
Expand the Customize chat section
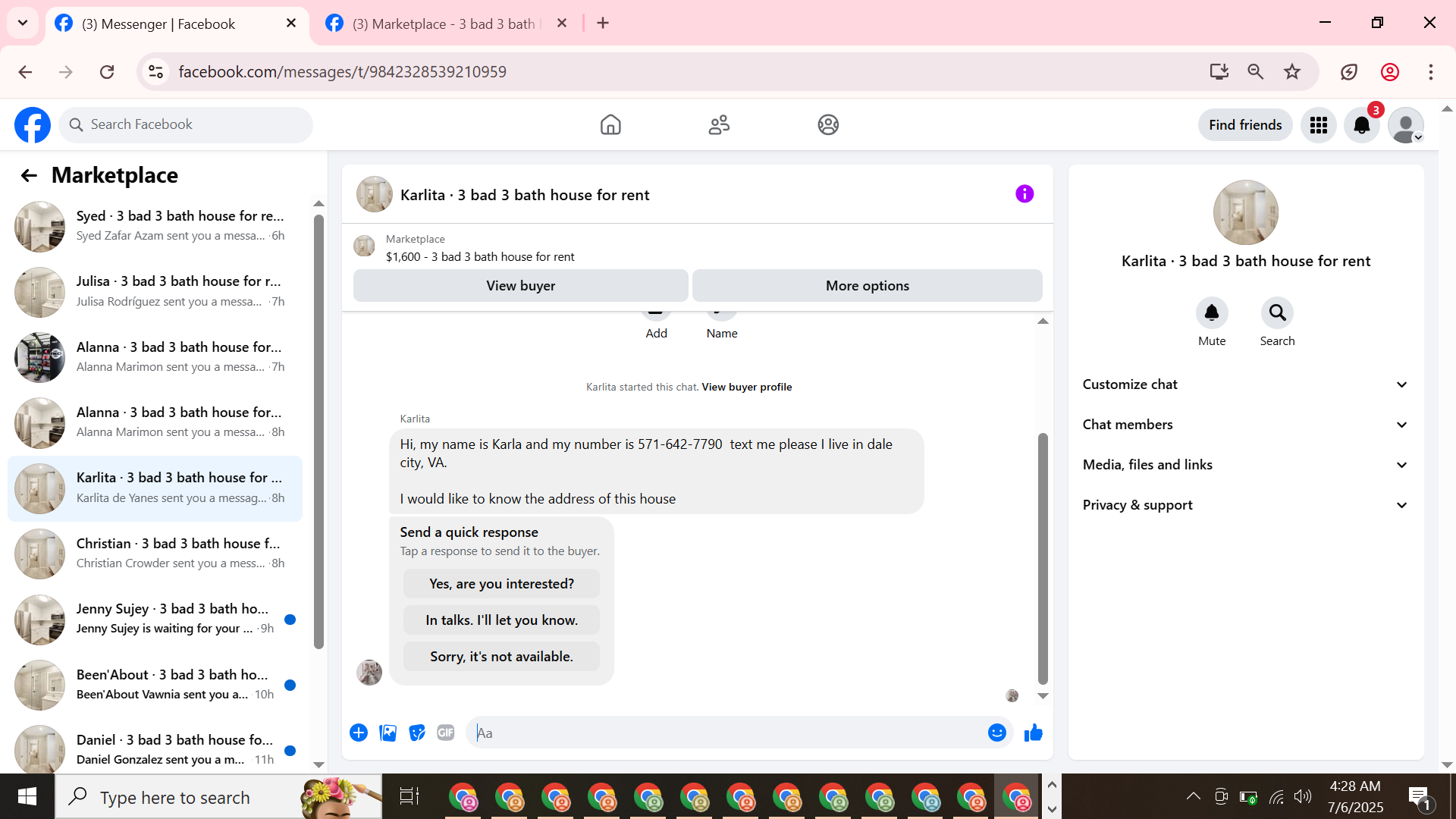point(1245,384)
